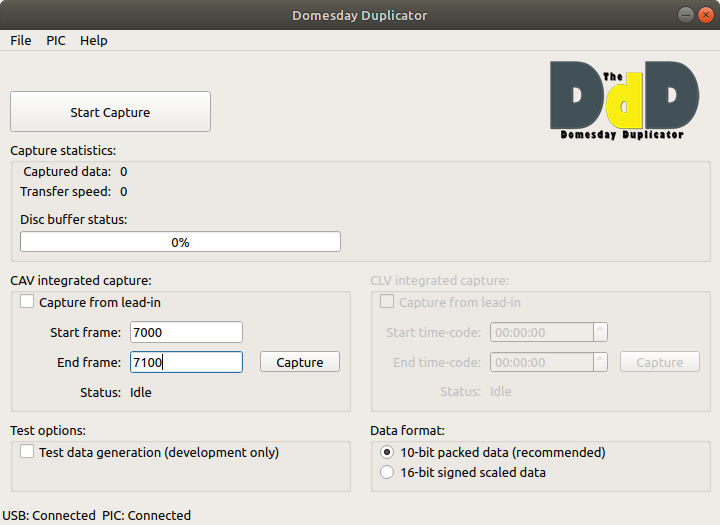Viewport: 720px width, 525px height.
Task: Click the End time-code field
Action: click(x=542, y=362)
